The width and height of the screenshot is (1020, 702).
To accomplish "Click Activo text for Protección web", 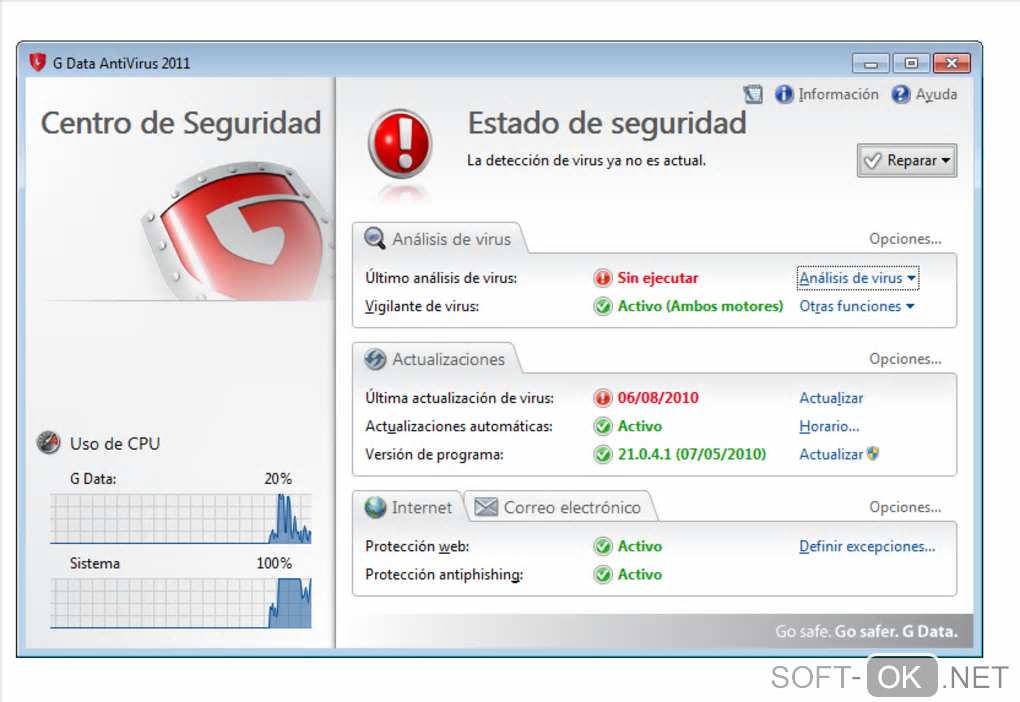I will pos(639,546).
